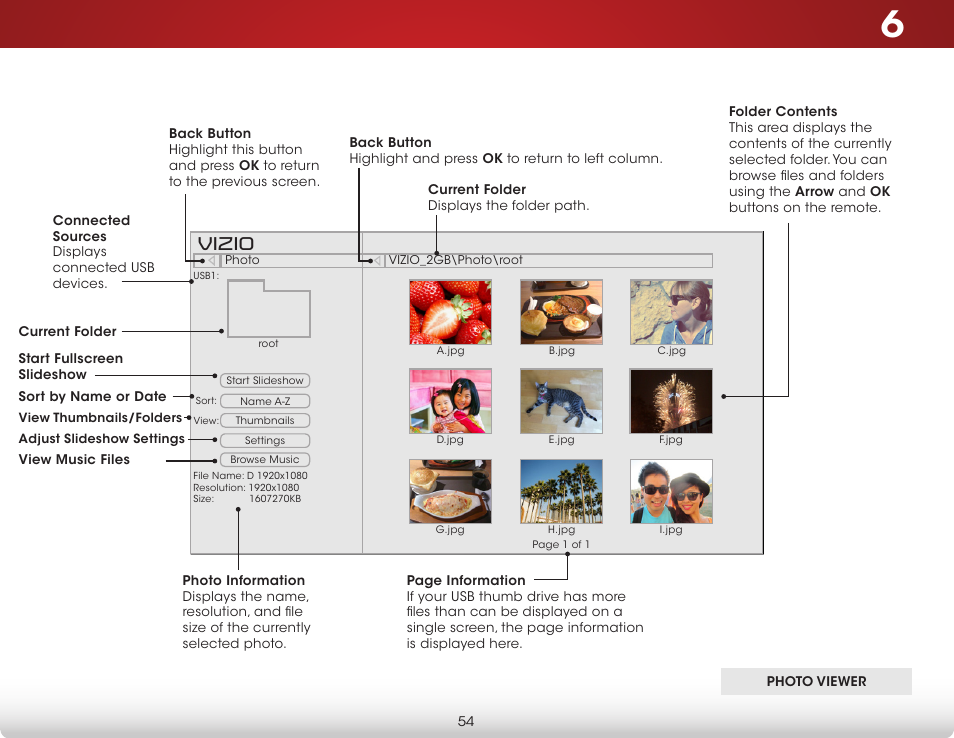Open the two children photo D.jpg
The width and height of the screenshot is (954, 738).
450,401
